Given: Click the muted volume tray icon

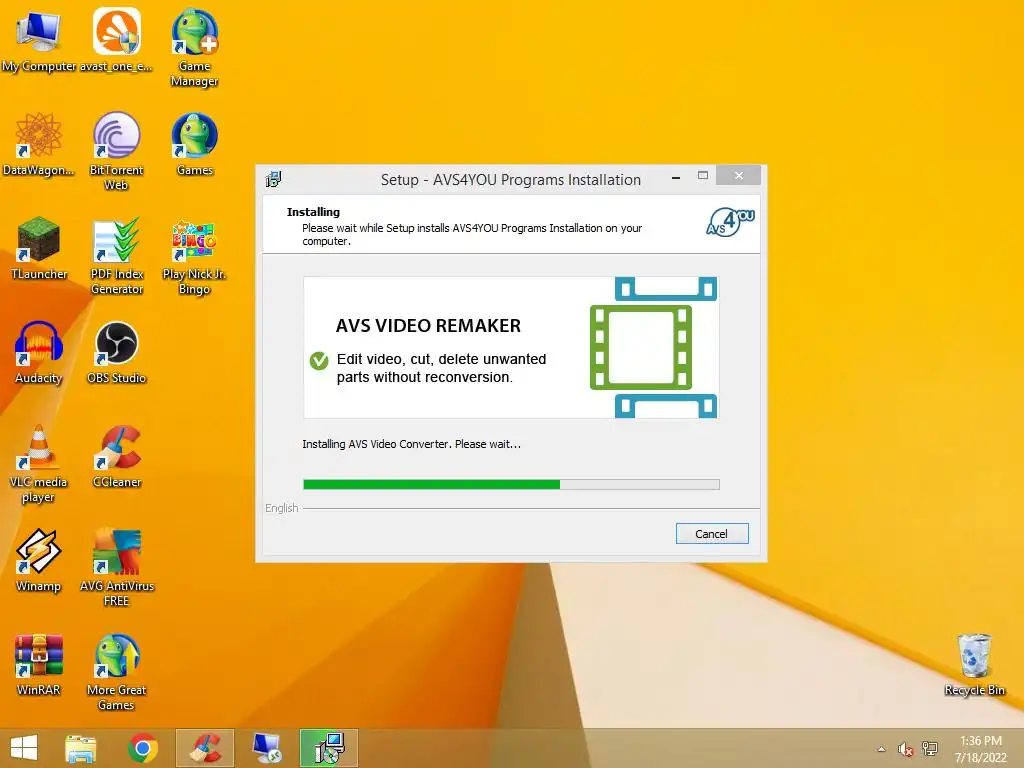Looking at the screenshot, I should 905,749.
